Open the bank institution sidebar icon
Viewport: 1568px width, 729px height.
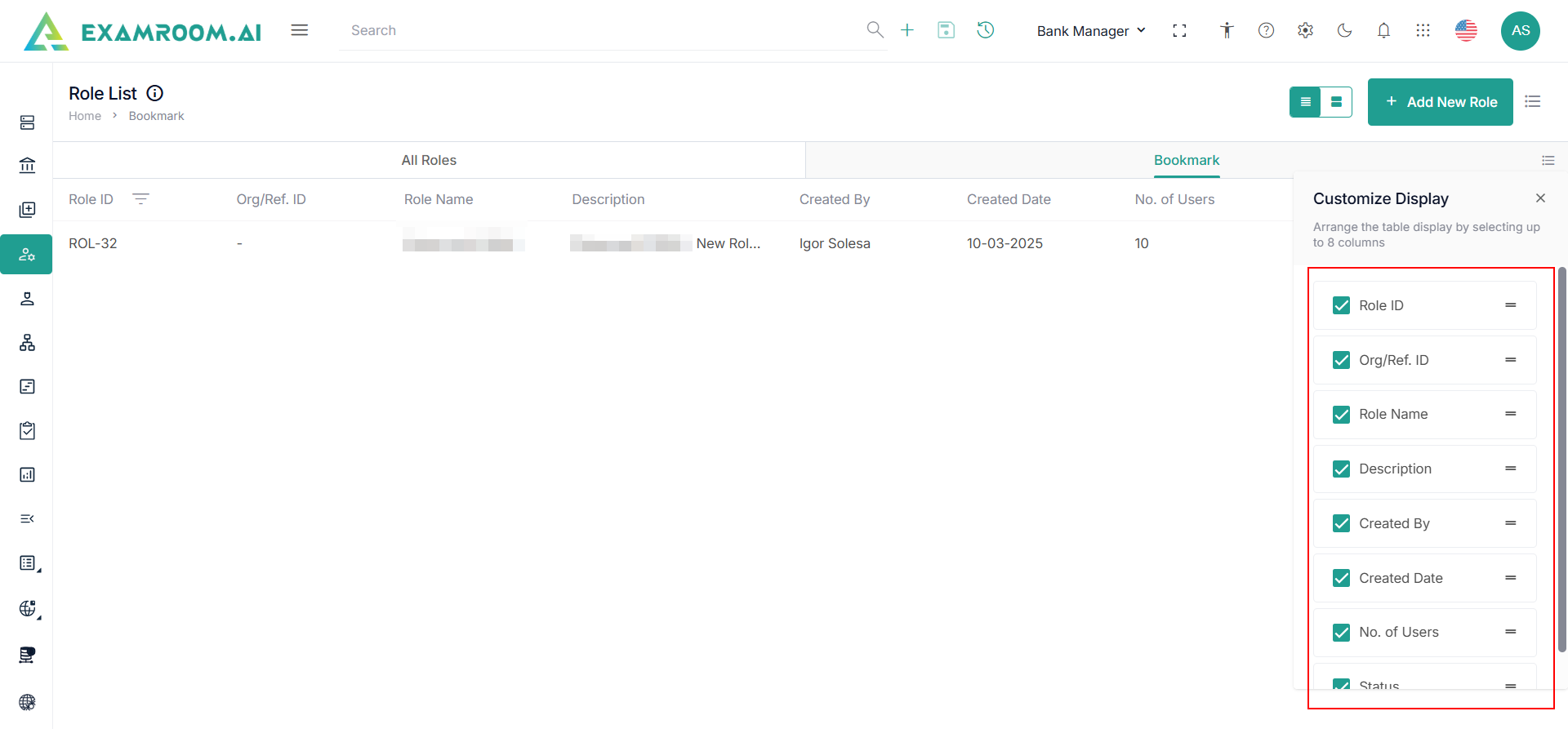tap(27, 166)
